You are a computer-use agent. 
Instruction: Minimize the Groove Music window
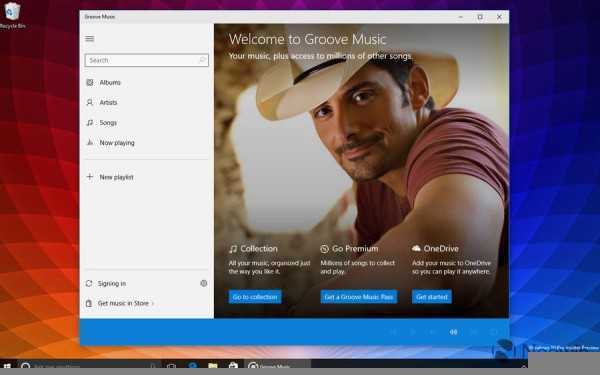(x=461, y=17)
